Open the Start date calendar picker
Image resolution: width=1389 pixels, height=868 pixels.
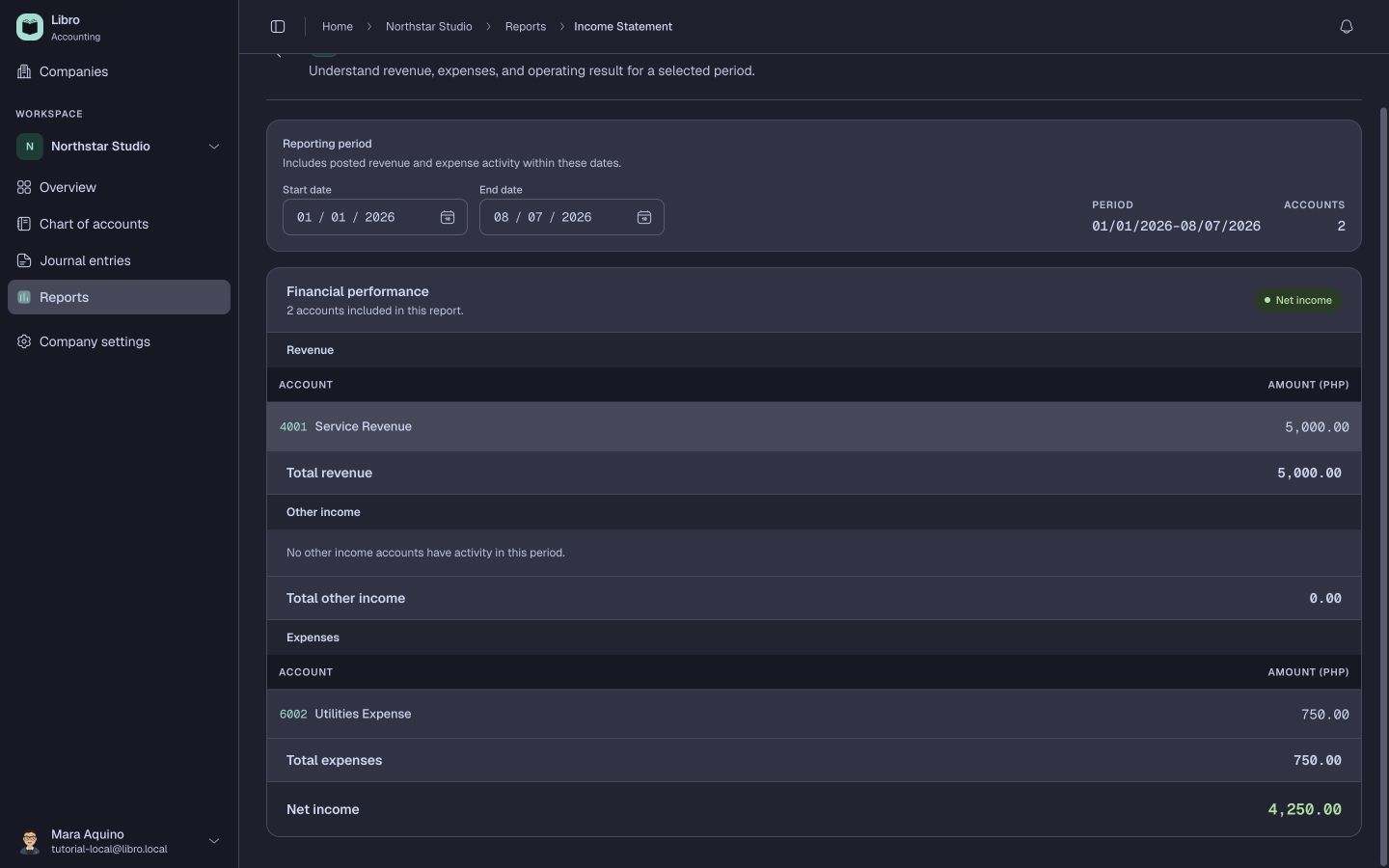(448, 217)
